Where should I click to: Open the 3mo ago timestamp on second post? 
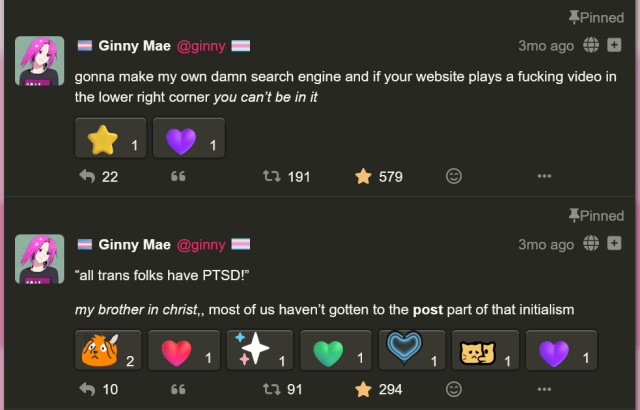tap(546, 244)
